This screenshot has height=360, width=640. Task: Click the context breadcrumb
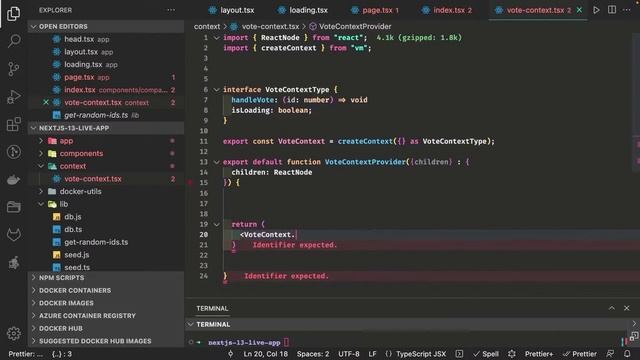click(x=207, y=27)
